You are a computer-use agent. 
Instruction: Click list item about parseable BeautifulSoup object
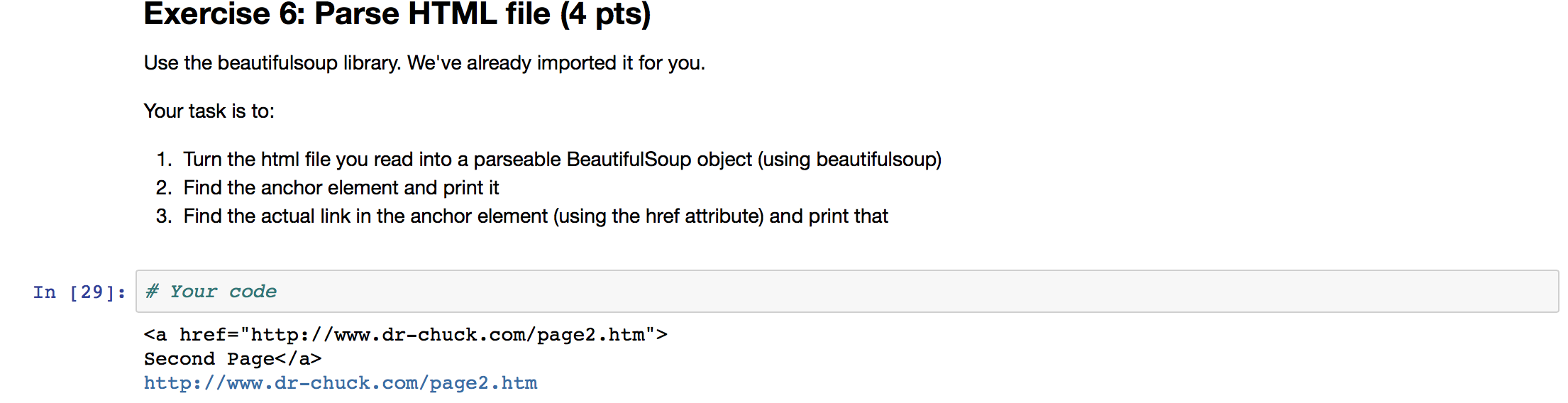[x=563, y=160]
